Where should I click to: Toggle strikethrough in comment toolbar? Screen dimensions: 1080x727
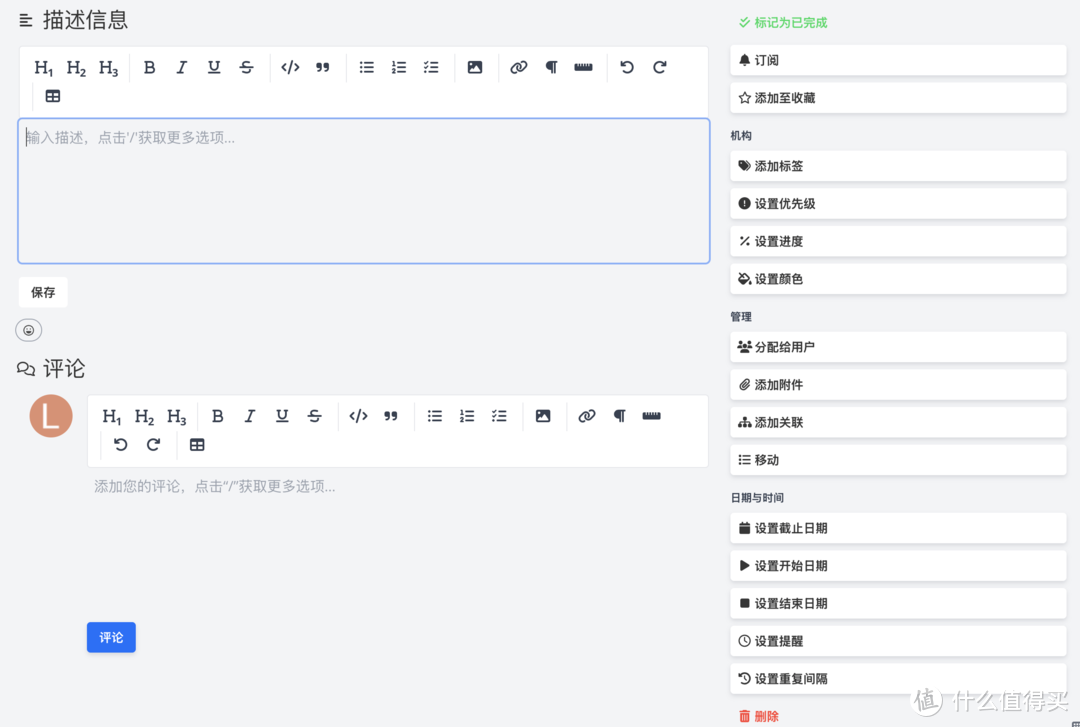click(314, 417)
